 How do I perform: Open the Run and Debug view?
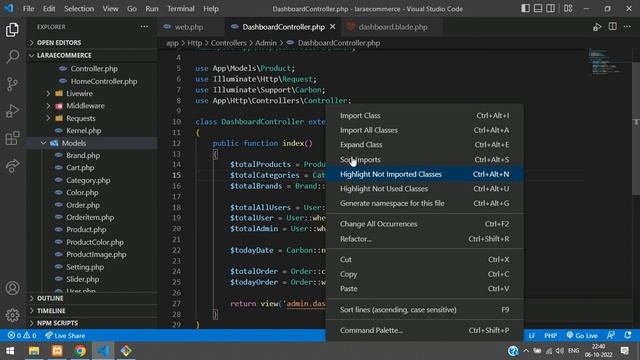[x=12, y=111]
